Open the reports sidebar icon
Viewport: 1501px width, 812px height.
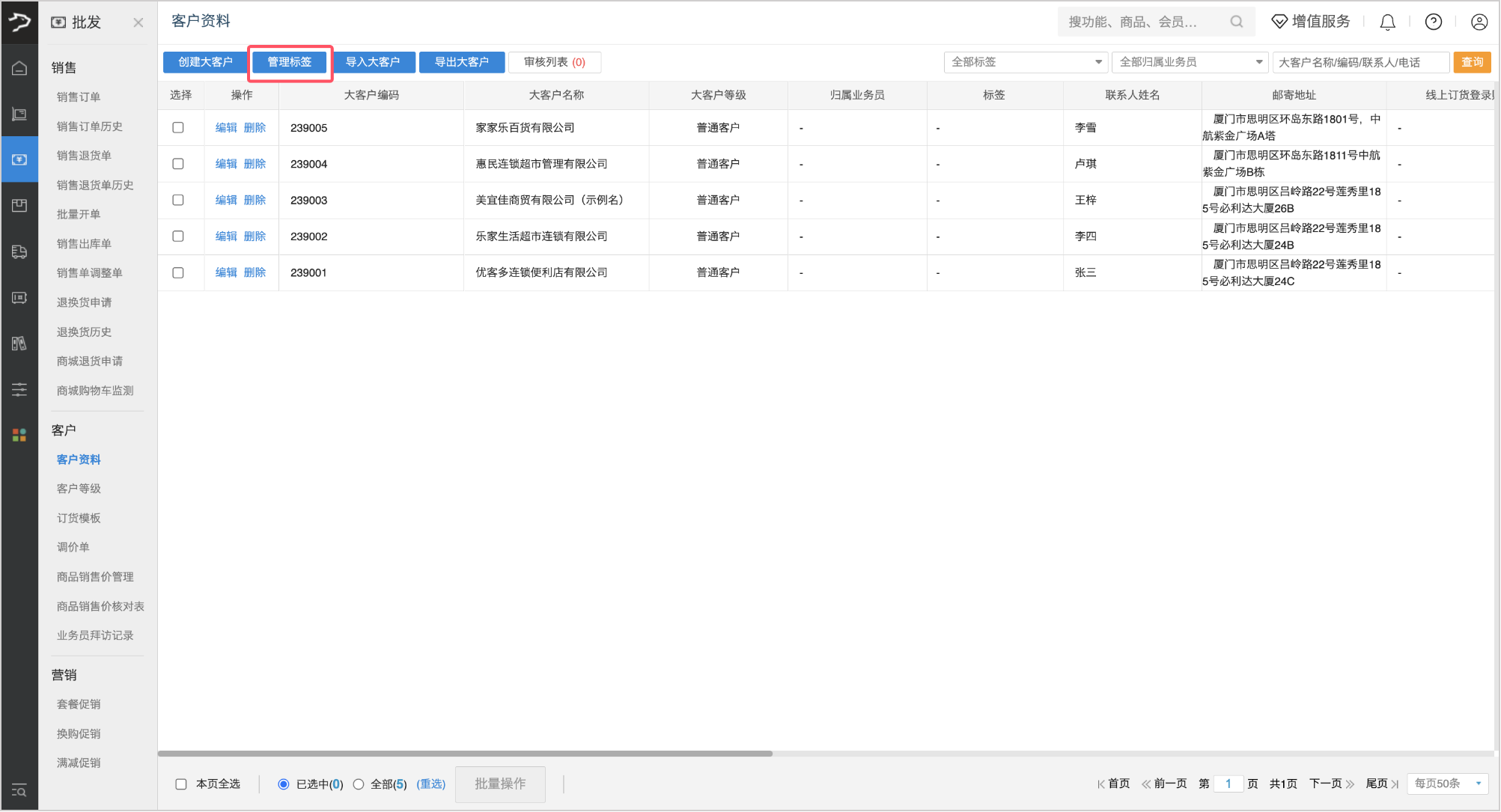coord(20,344)
